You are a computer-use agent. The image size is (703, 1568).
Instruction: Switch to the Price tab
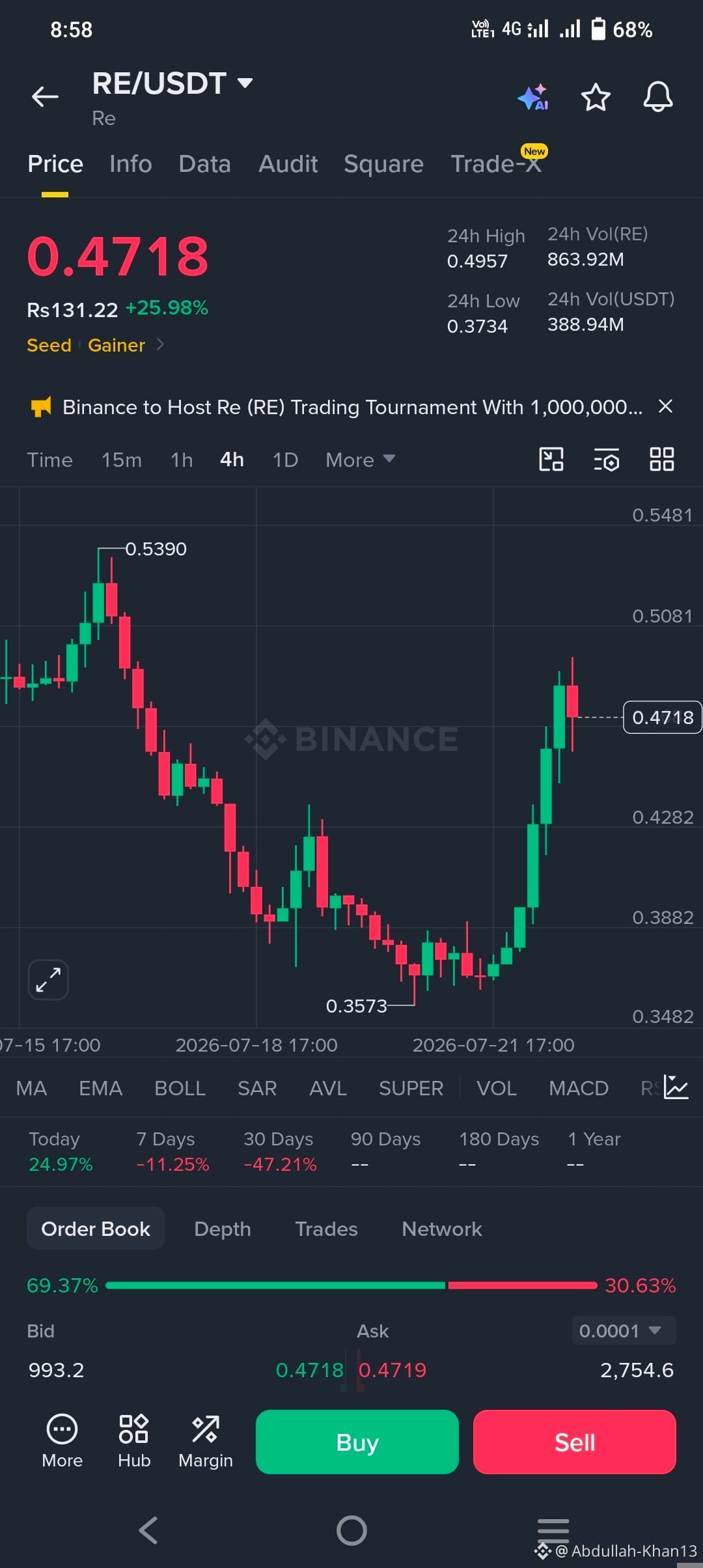(55, 164)
